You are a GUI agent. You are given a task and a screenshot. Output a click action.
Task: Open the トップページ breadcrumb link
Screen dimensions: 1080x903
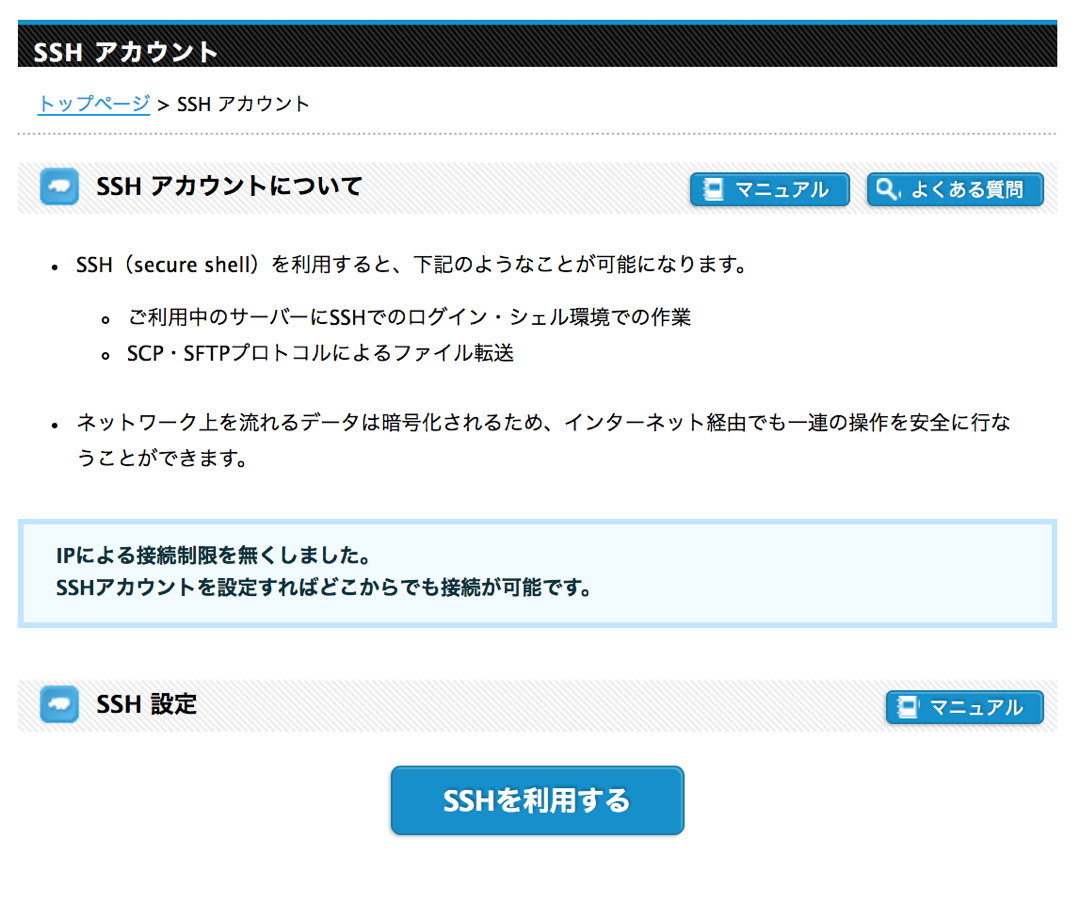point(94,104)
